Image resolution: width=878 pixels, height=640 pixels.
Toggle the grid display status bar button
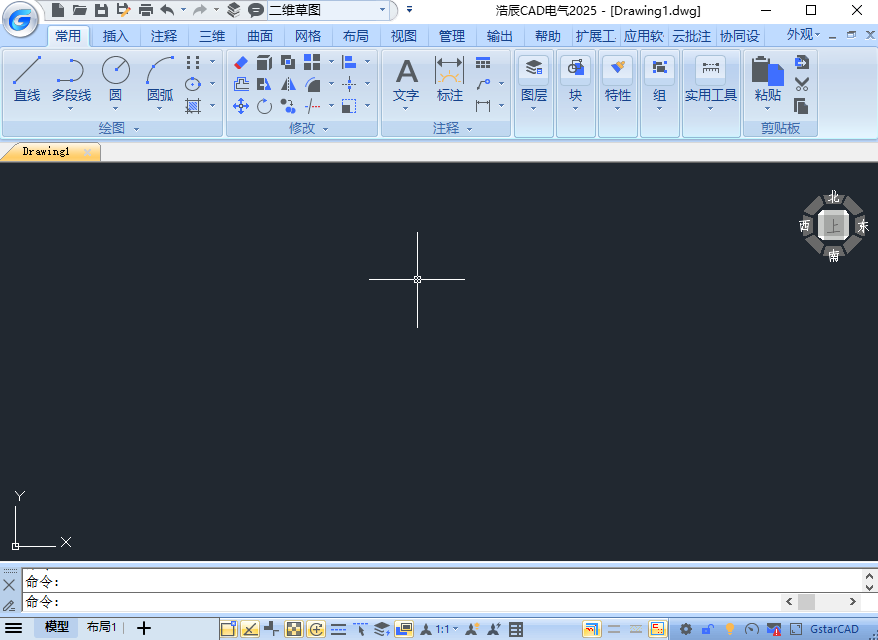coord(228,629)
